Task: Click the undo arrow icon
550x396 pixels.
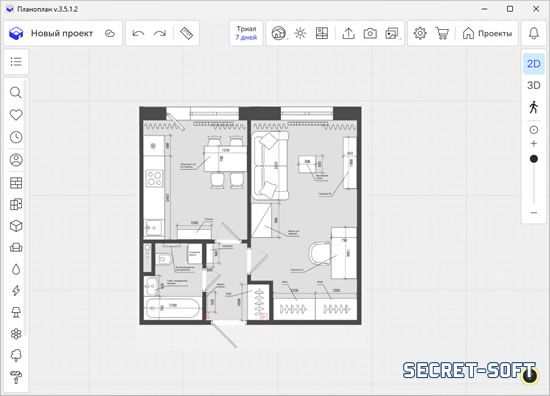Action: (x=138, y=33)
